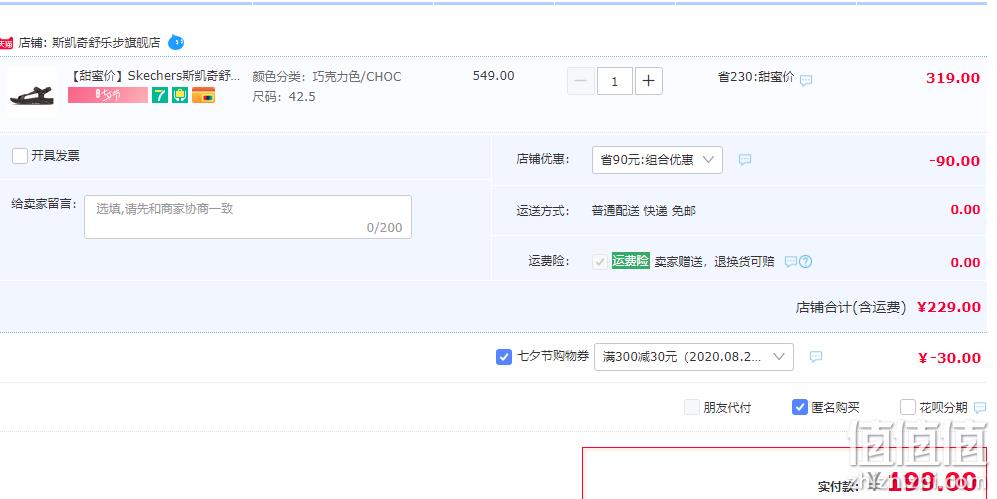
Task: Click the 卖家赠送，退换货可赔 text
Action: pos(715,261)
